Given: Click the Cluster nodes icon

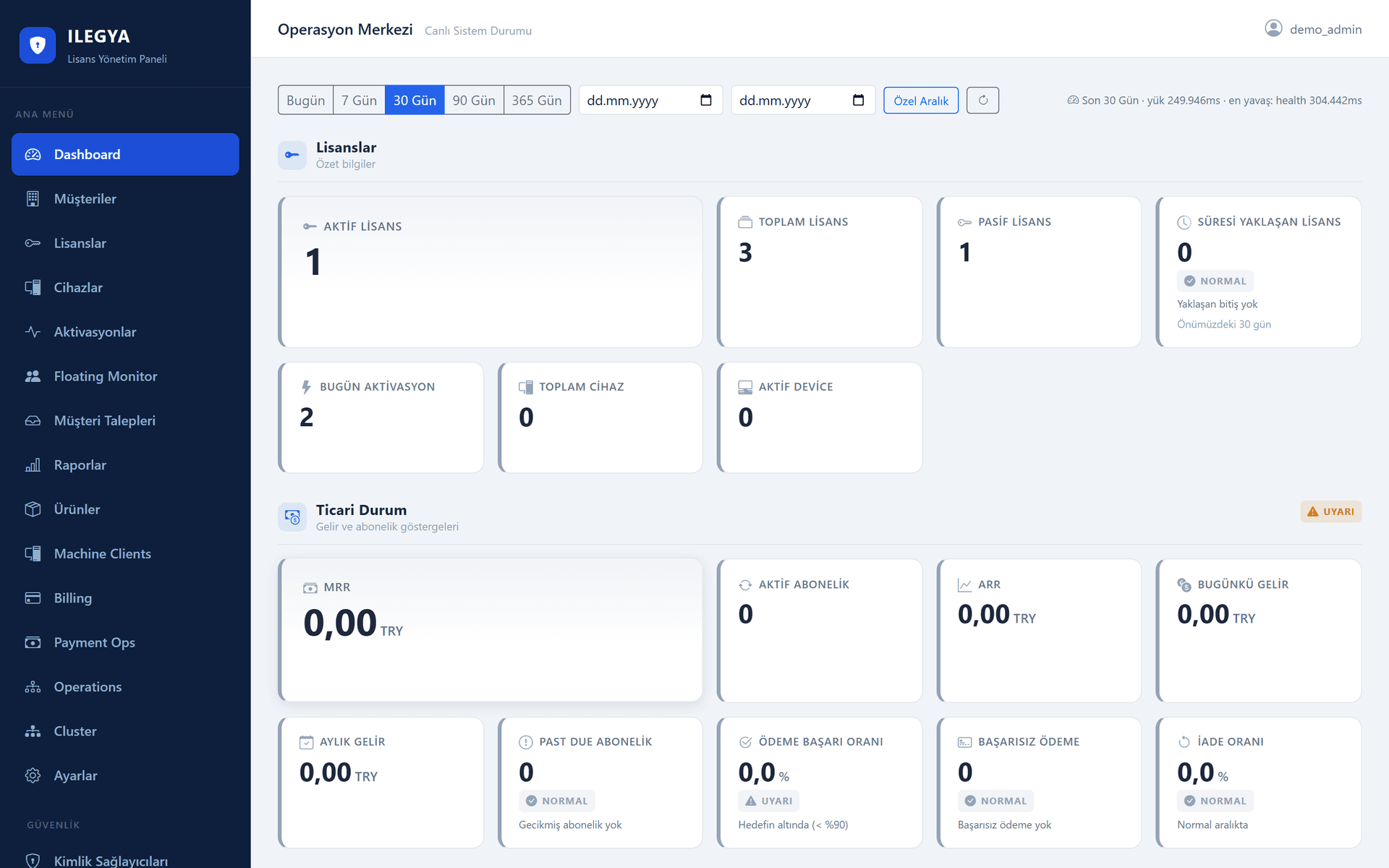Looking at the screenshot, I should click(x=33, y=731).
